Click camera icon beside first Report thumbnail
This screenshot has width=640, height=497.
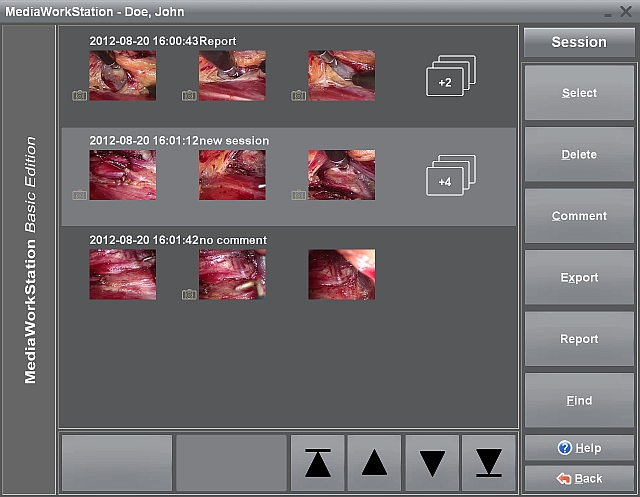pyautogui.click(x=80, y=95)
